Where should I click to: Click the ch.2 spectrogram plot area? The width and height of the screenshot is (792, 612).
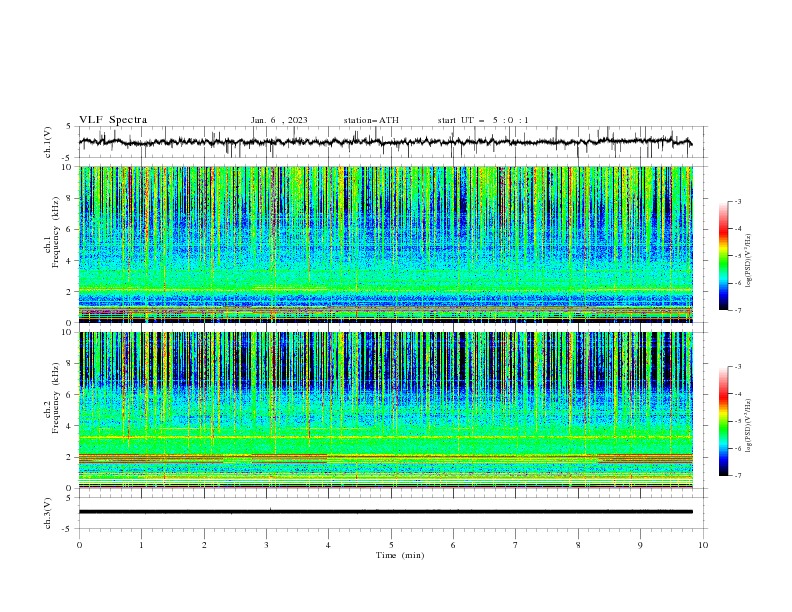(x=386, y=410)
